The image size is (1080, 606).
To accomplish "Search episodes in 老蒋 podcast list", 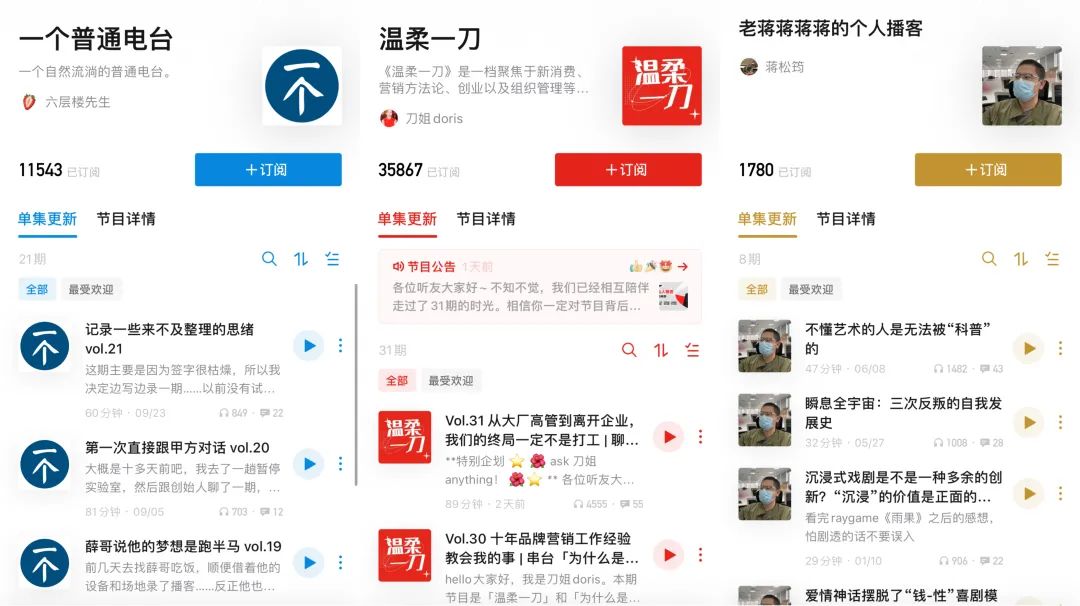I will (989, 259).
